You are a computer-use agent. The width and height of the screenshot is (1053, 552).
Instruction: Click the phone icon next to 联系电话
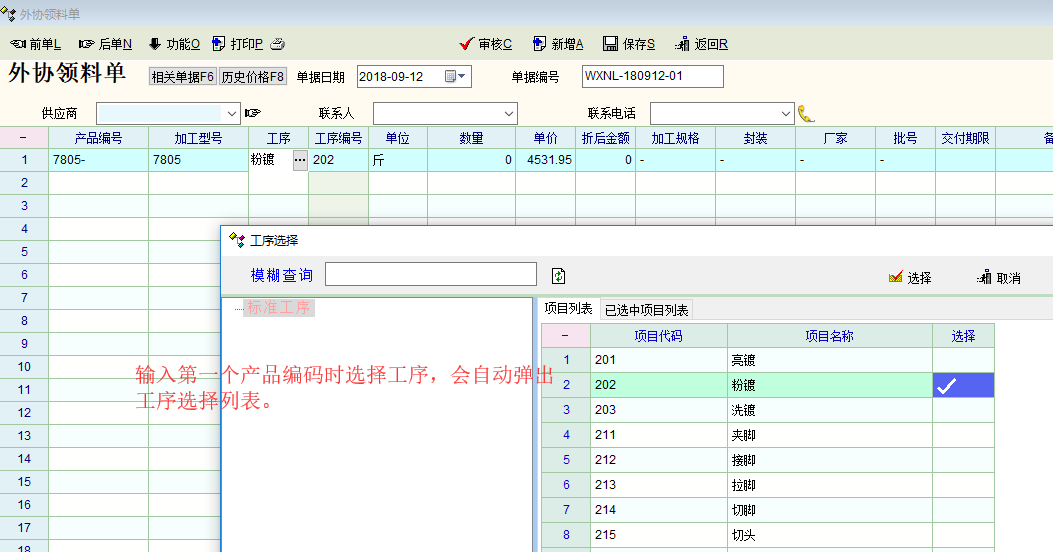(x=806, y=113)
